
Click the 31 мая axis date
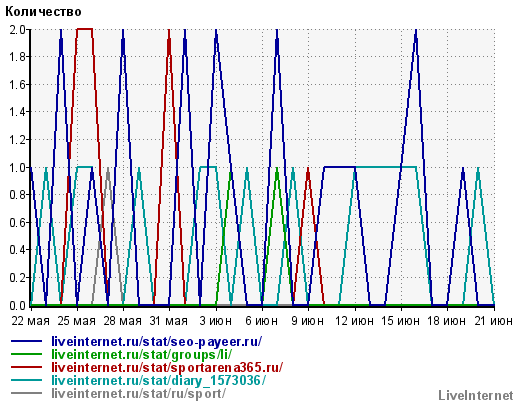(169, 321)
